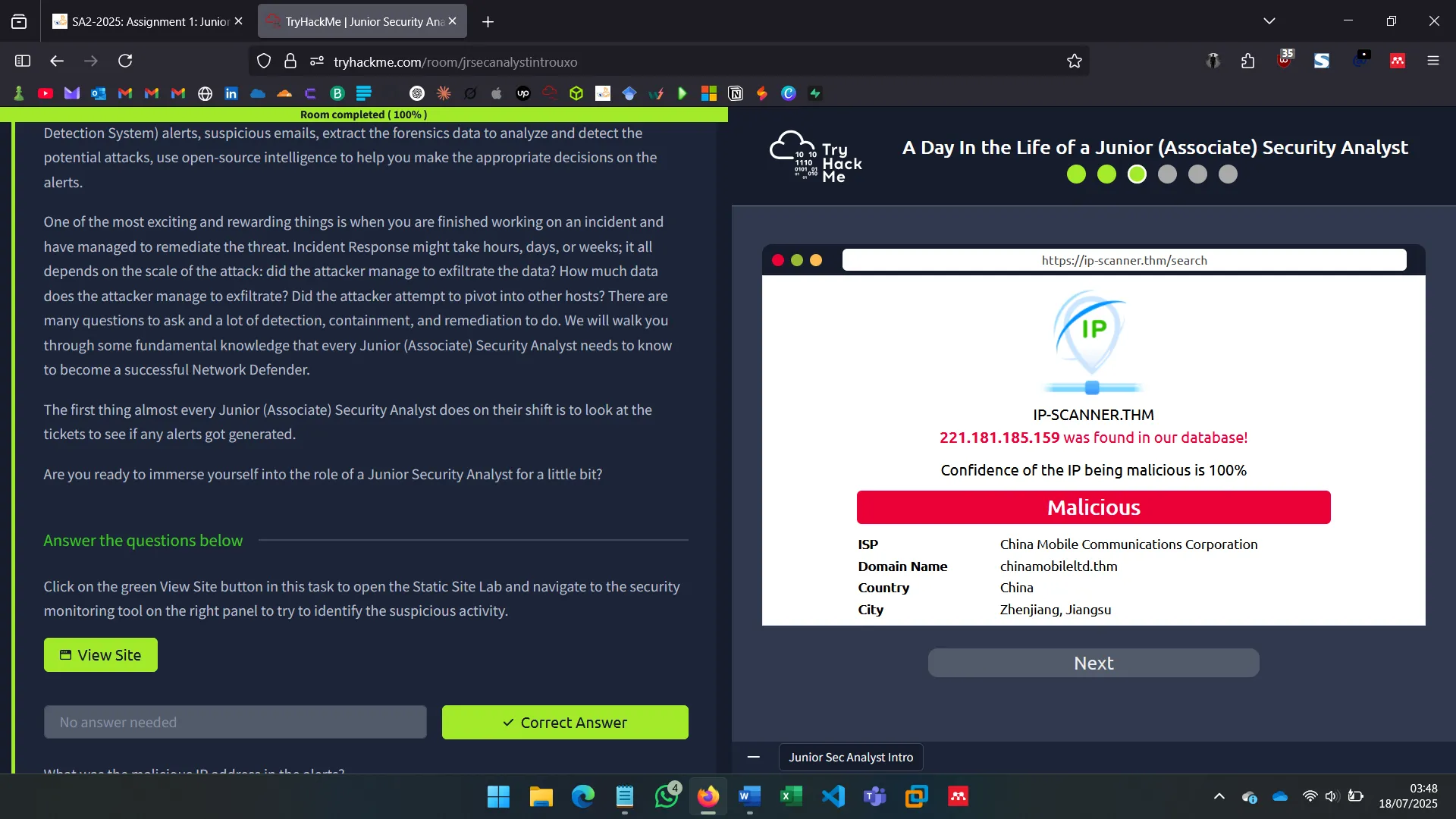The width and height of the screenshot is (1456, 819).
Task: Open the ChatGPT bookmark icon
Action: [x=416, y=93]
